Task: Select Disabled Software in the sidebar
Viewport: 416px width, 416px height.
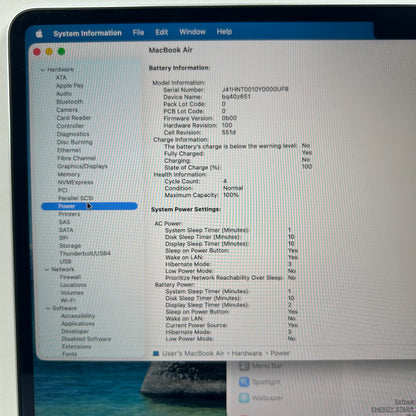Action: [86, 339]
